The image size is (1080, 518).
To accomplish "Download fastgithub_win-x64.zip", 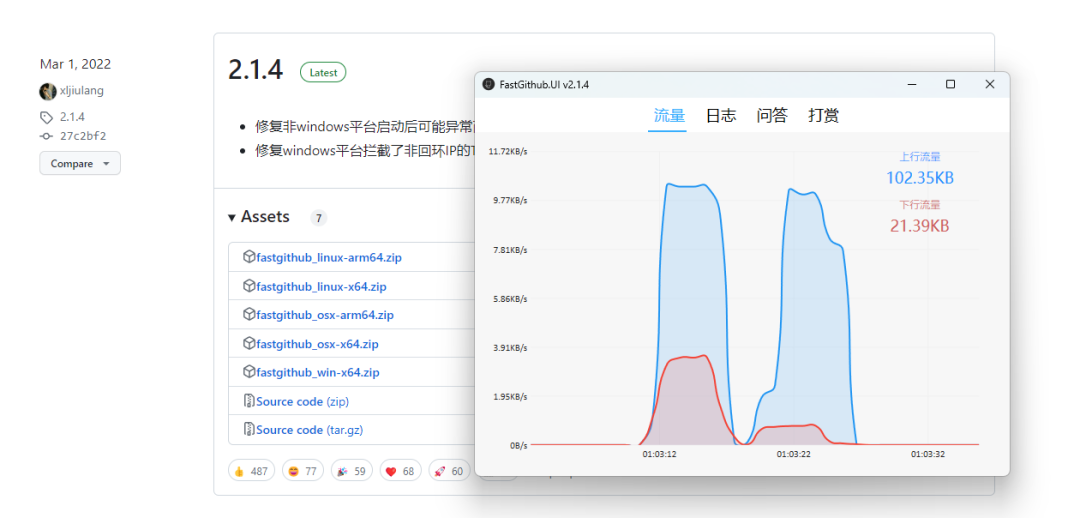I will tap(318, 373).
